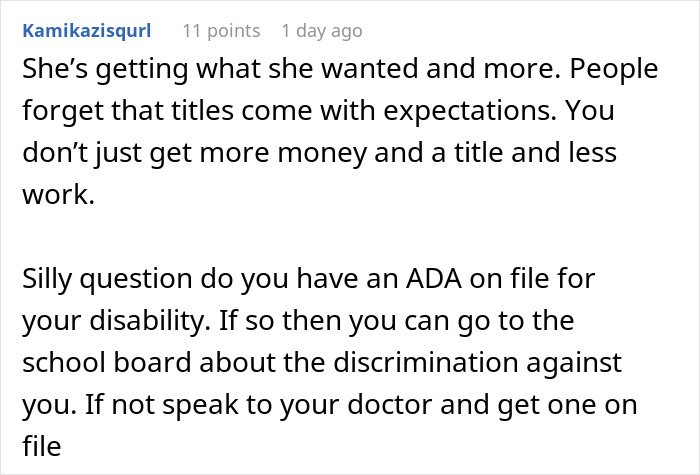Click the word forget starting second line
This screenshot has width=700, height=475.
coord(63,111)
